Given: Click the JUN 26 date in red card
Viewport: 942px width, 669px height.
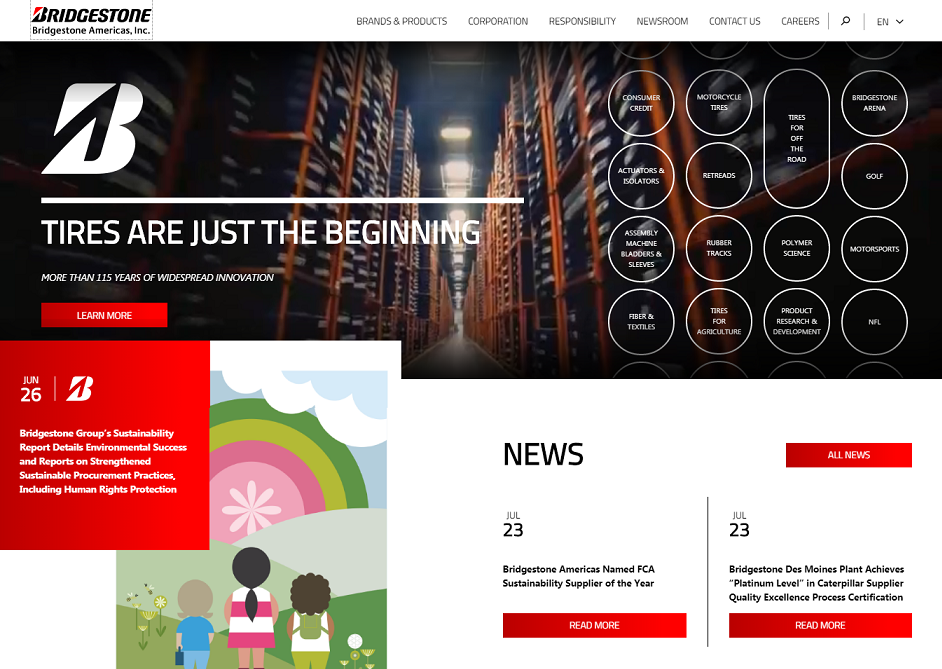Looking at the screenshot, I should [31, 389].
